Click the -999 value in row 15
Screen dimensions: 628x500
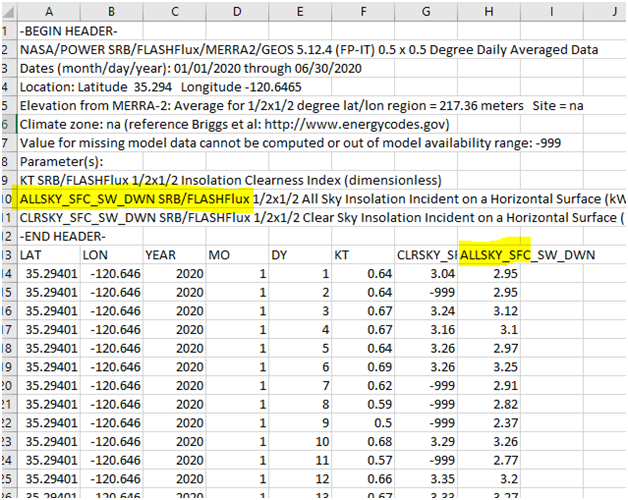(x=426, y=292)
